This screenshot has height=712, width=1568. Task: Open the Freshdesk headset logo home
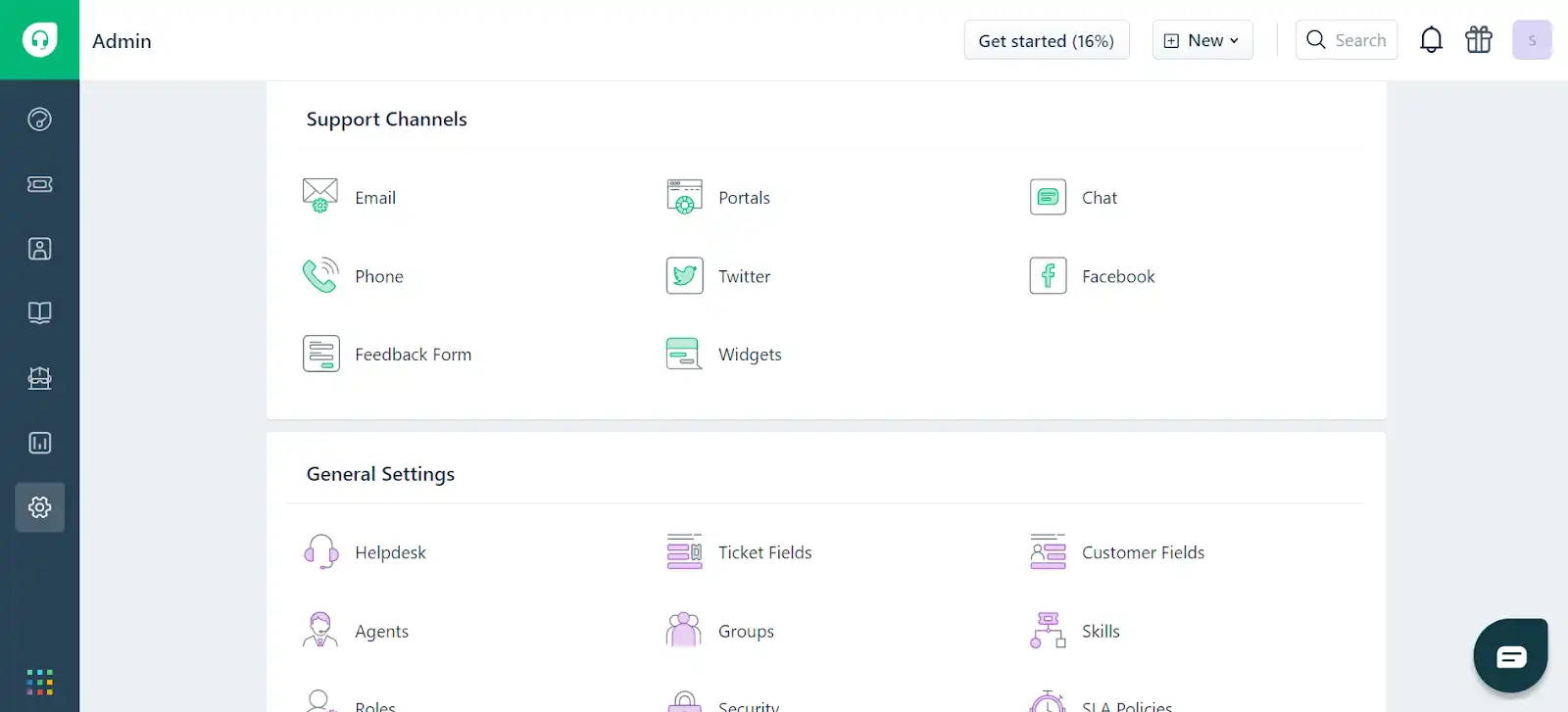coord(39,40)
